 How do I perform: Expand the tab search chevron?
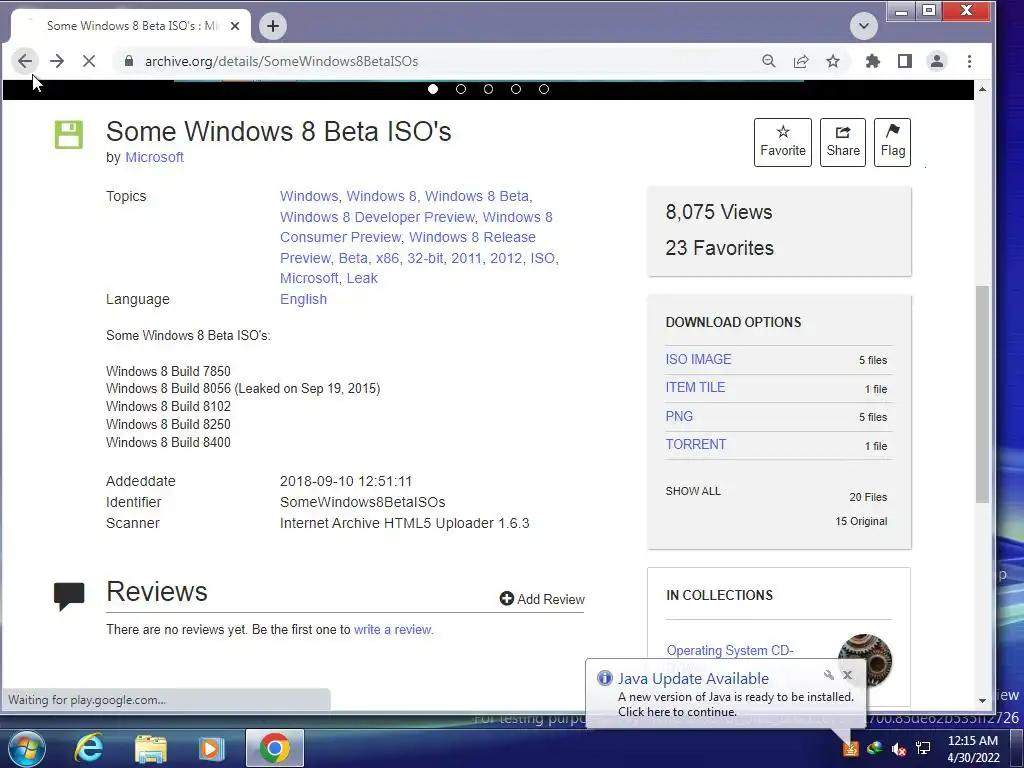pos(863,26)
